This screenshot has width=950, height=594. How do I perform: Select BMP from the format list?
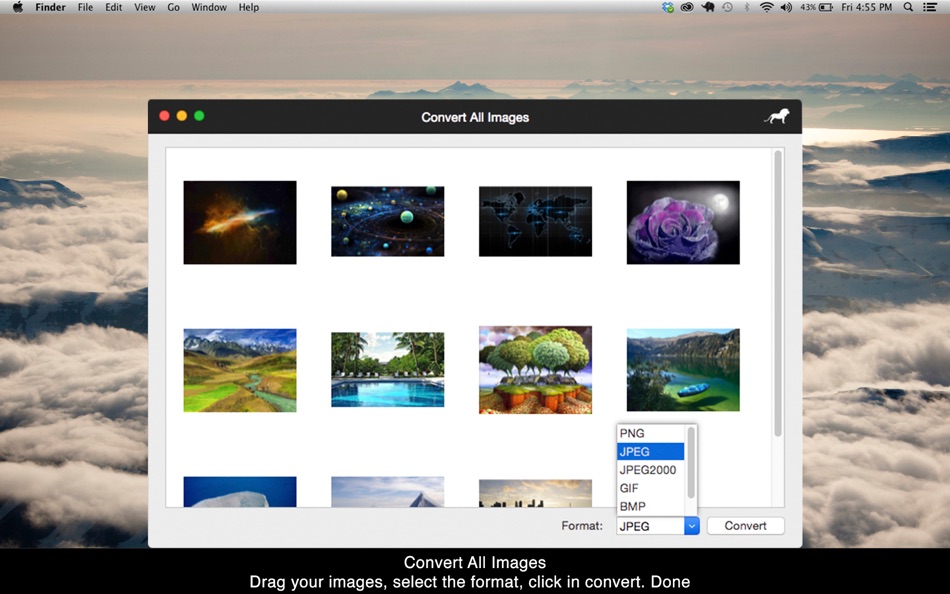648,506
